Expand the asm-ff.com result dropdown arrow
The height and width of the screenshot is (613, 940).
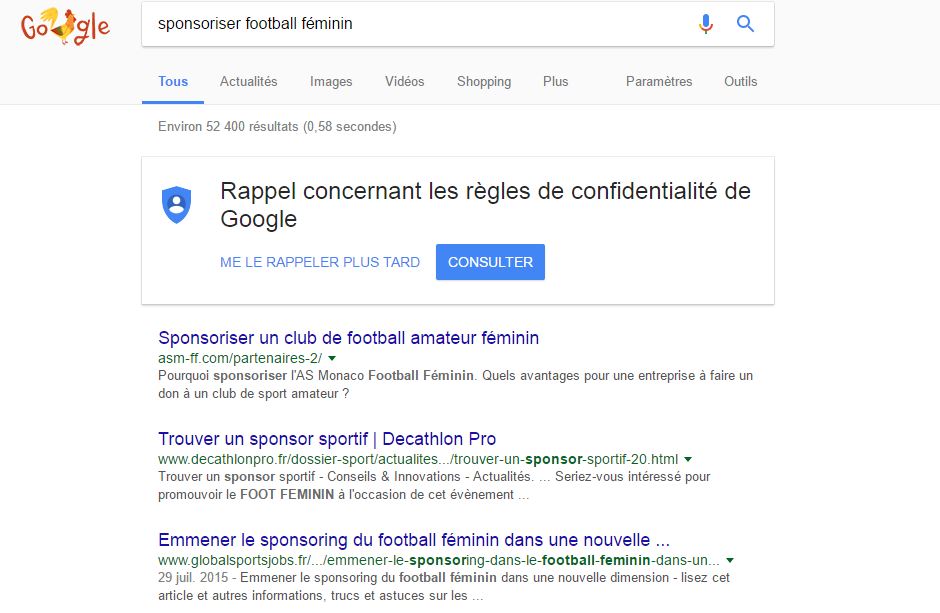(x=332, y=358)
